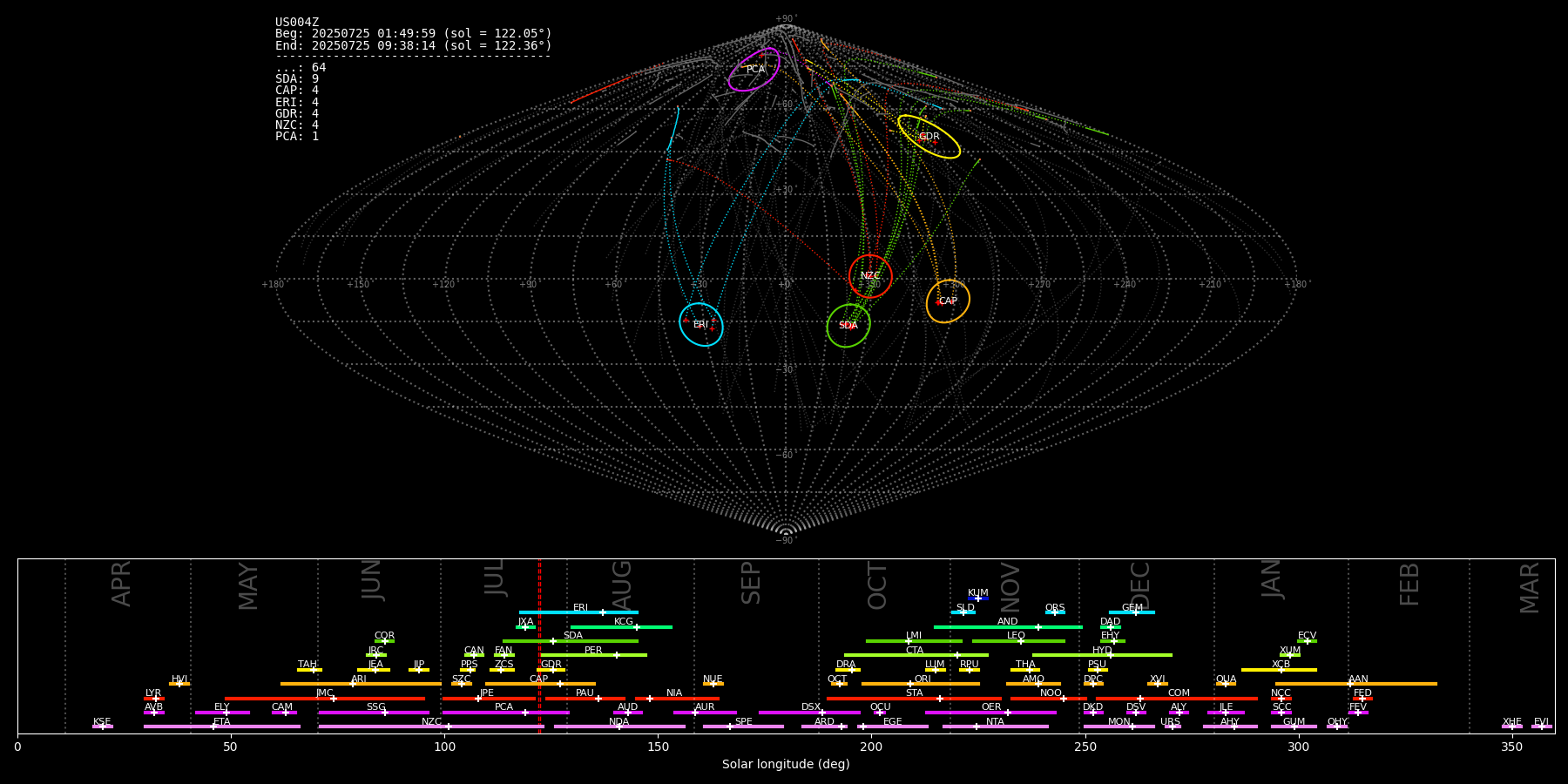Select the orange CAP radiant circle
The height and width of the screenshot is (784, 1568).
point(948,301)
